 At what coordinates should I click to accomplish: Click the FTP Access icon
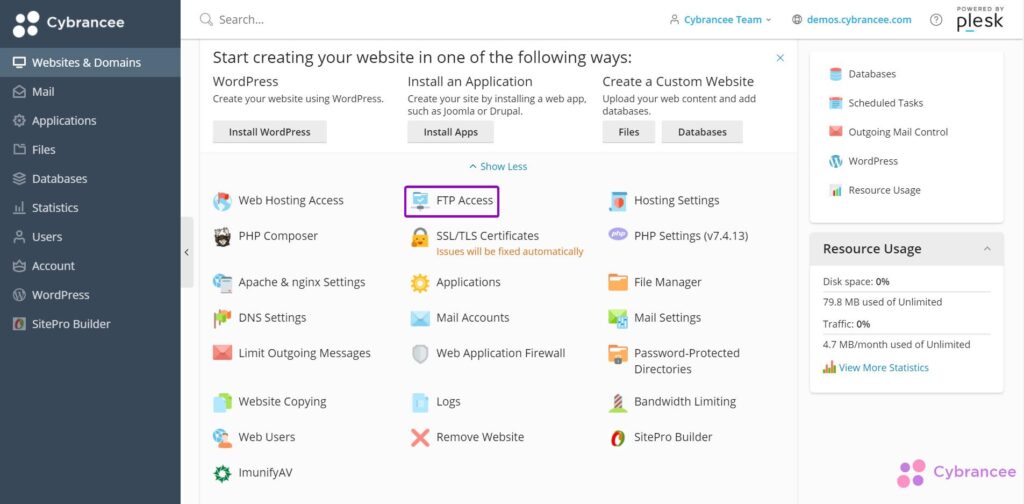click(420, 201)
